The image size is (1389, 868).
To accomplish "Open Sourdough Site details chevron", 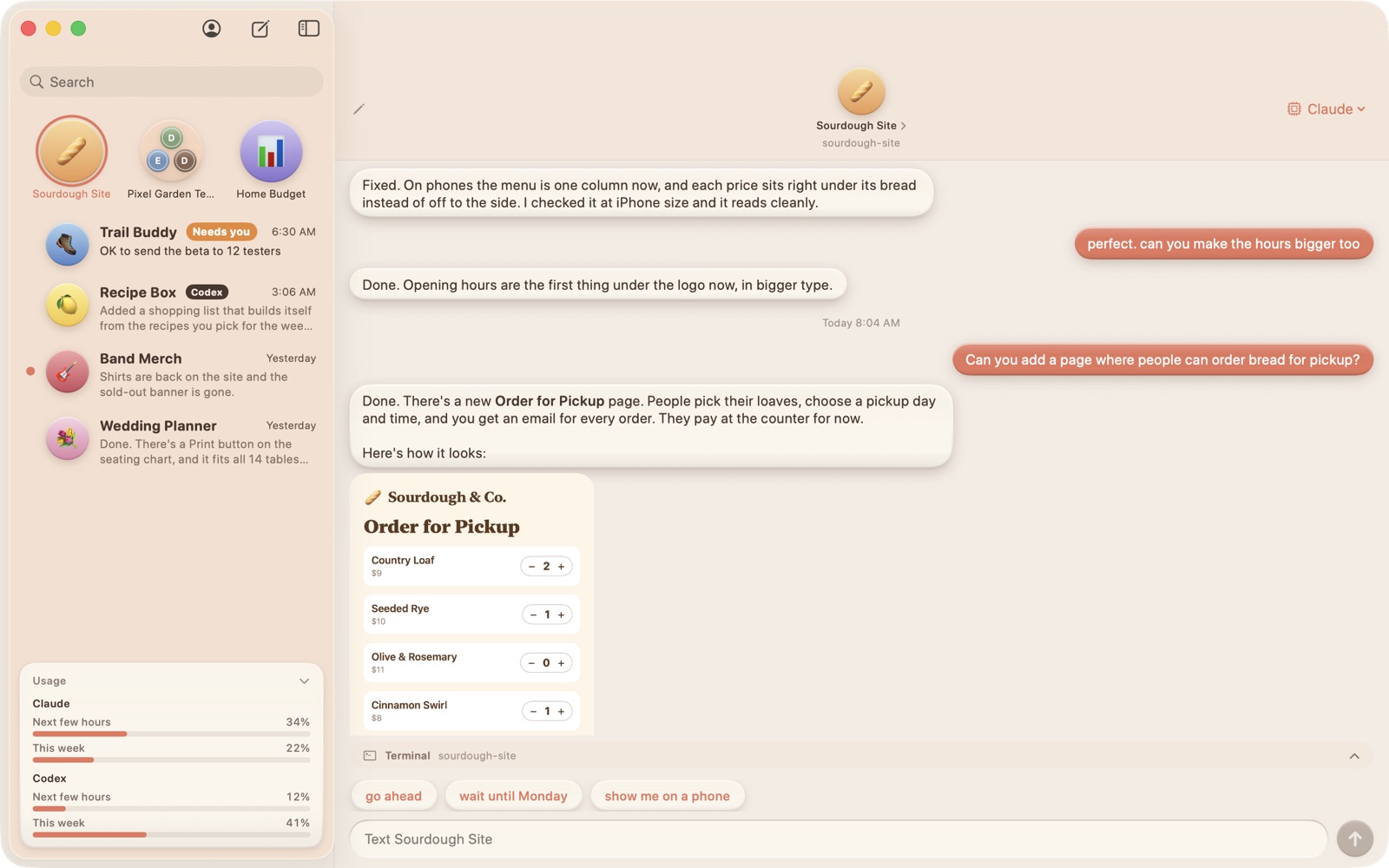I will [x=904, y=126].
